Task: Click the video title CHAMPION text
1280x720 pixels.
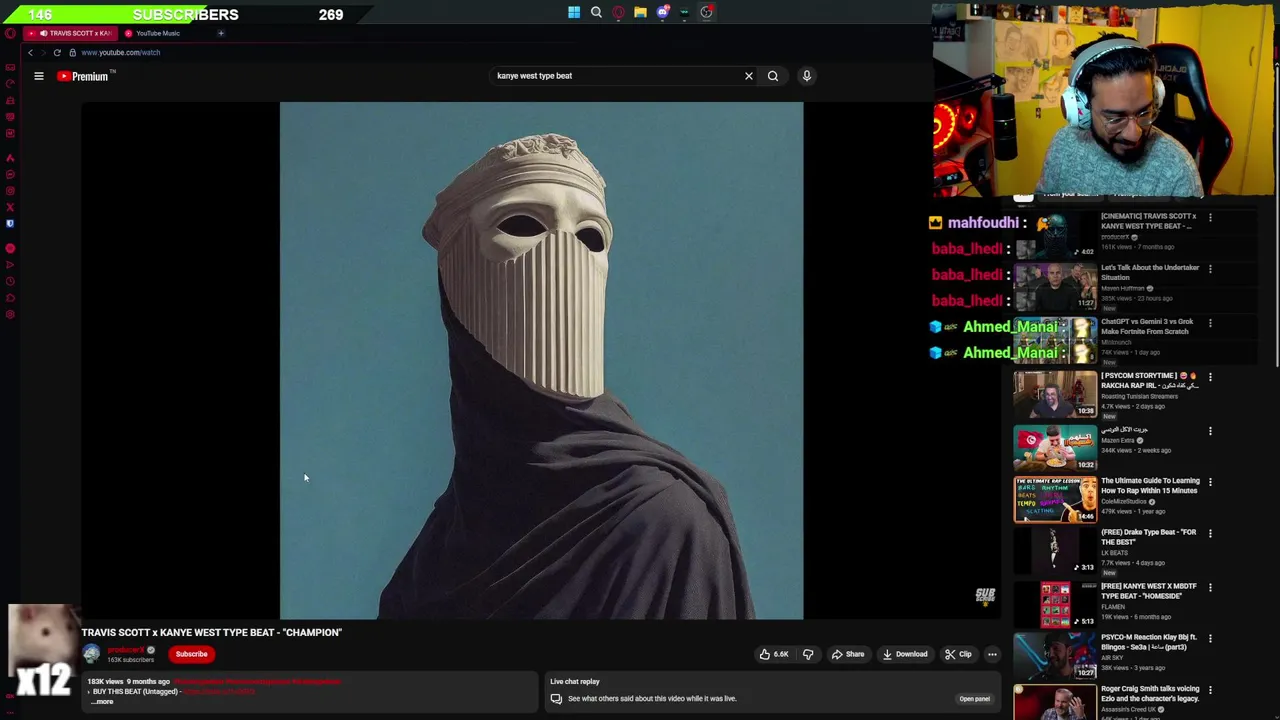Action: click(211, 633)
